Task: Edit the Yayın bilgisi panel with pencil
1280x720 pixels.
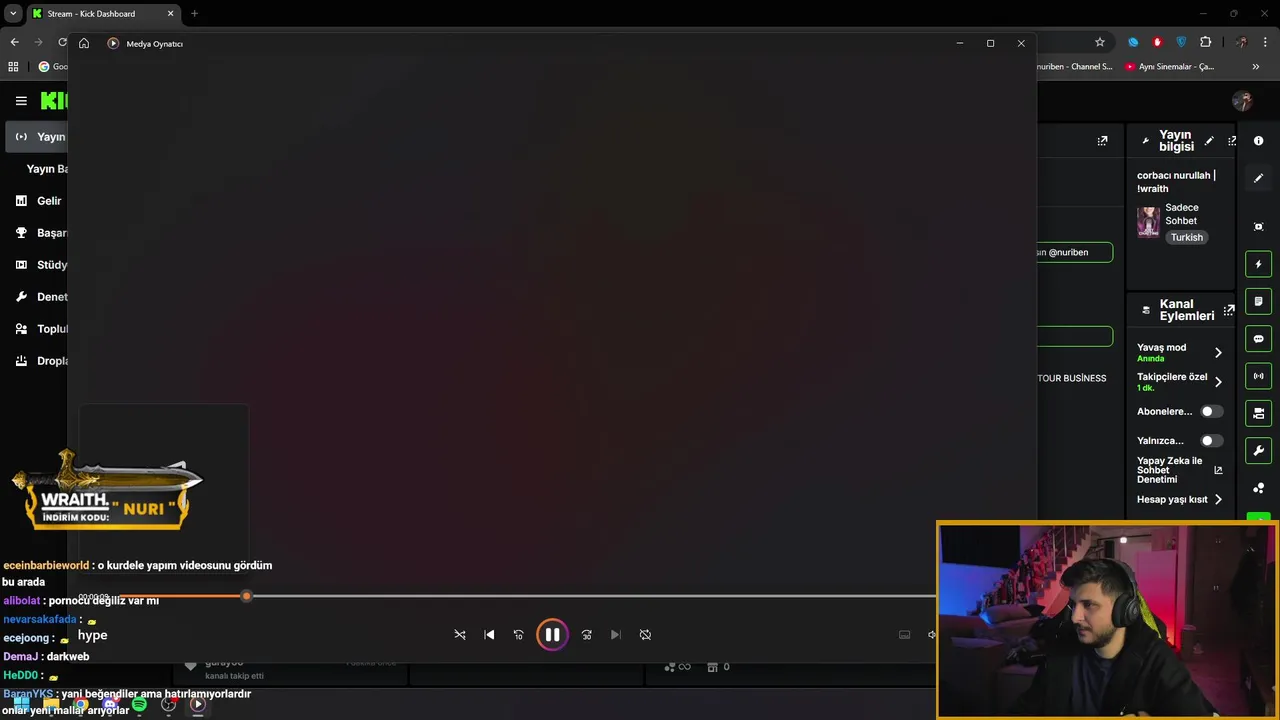Action: pyautogui.click(x=1209, y=141)
